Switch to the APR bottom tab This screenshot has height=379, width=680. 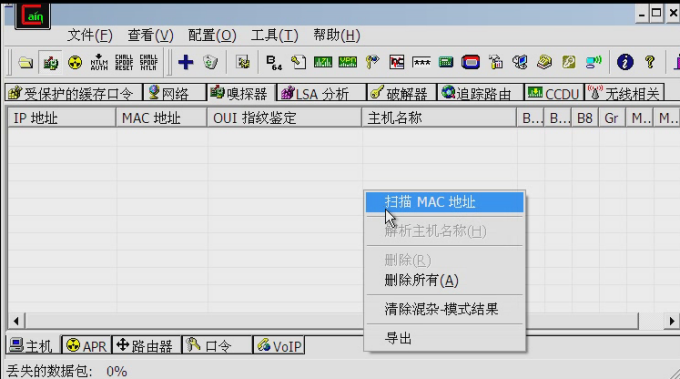87,346
